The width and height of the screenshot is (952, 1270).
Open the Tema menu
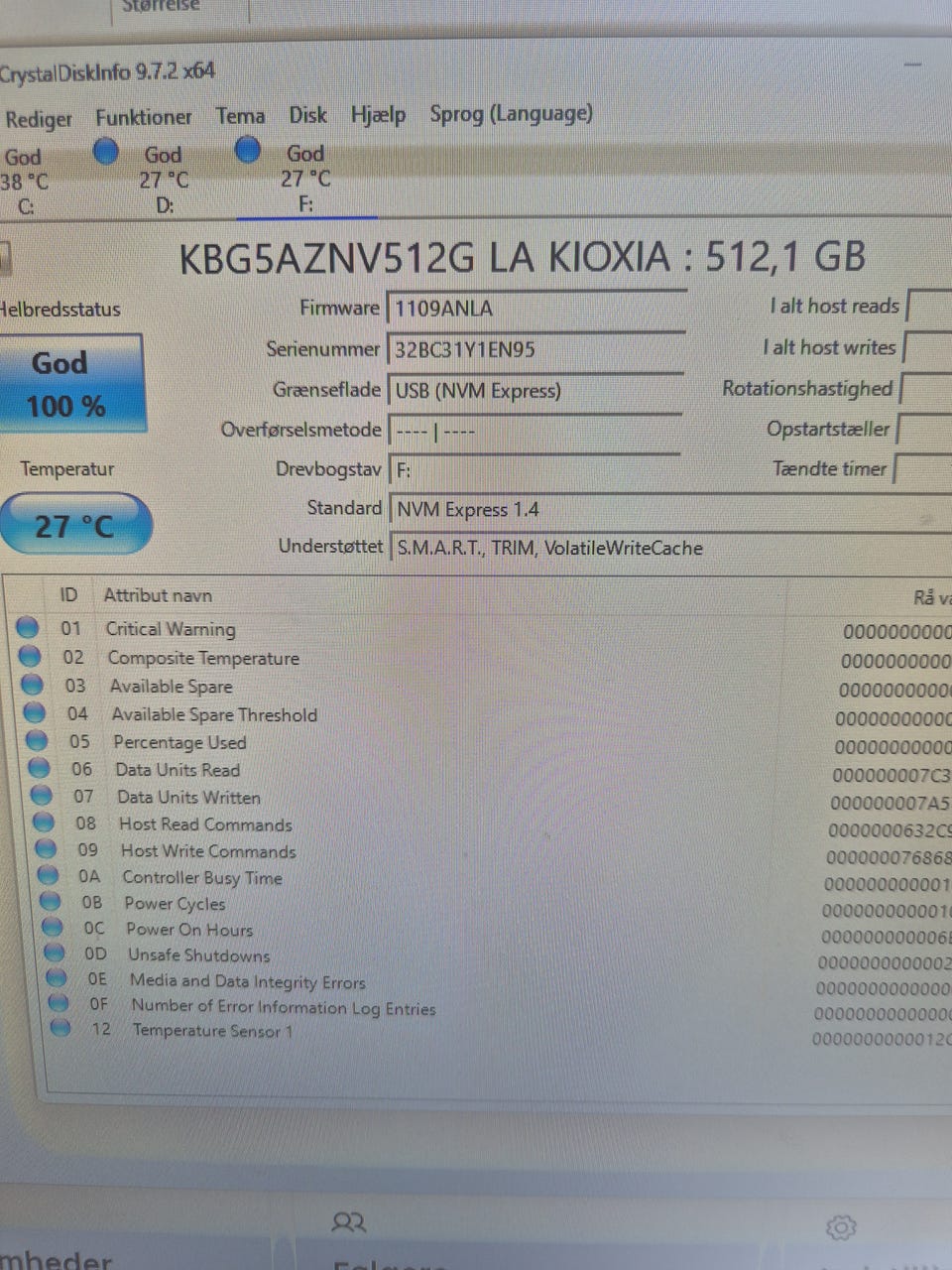[x=240, y=116]
